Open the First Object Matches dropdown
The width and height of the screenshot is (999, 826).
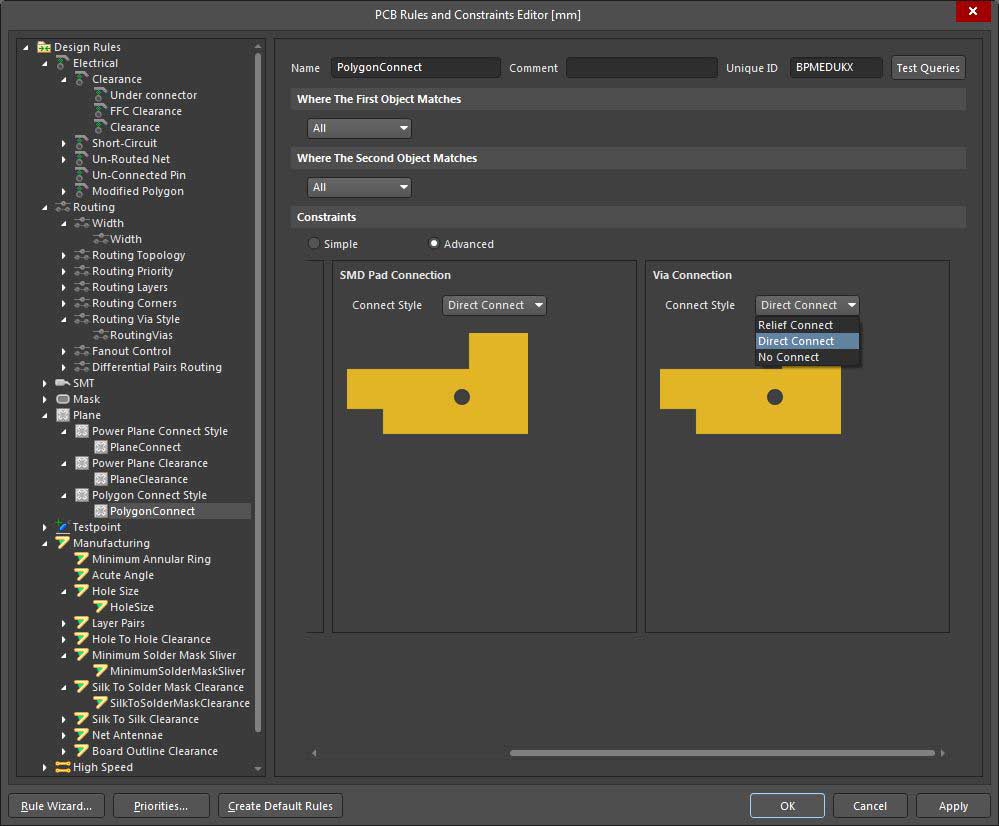[359, 128]
